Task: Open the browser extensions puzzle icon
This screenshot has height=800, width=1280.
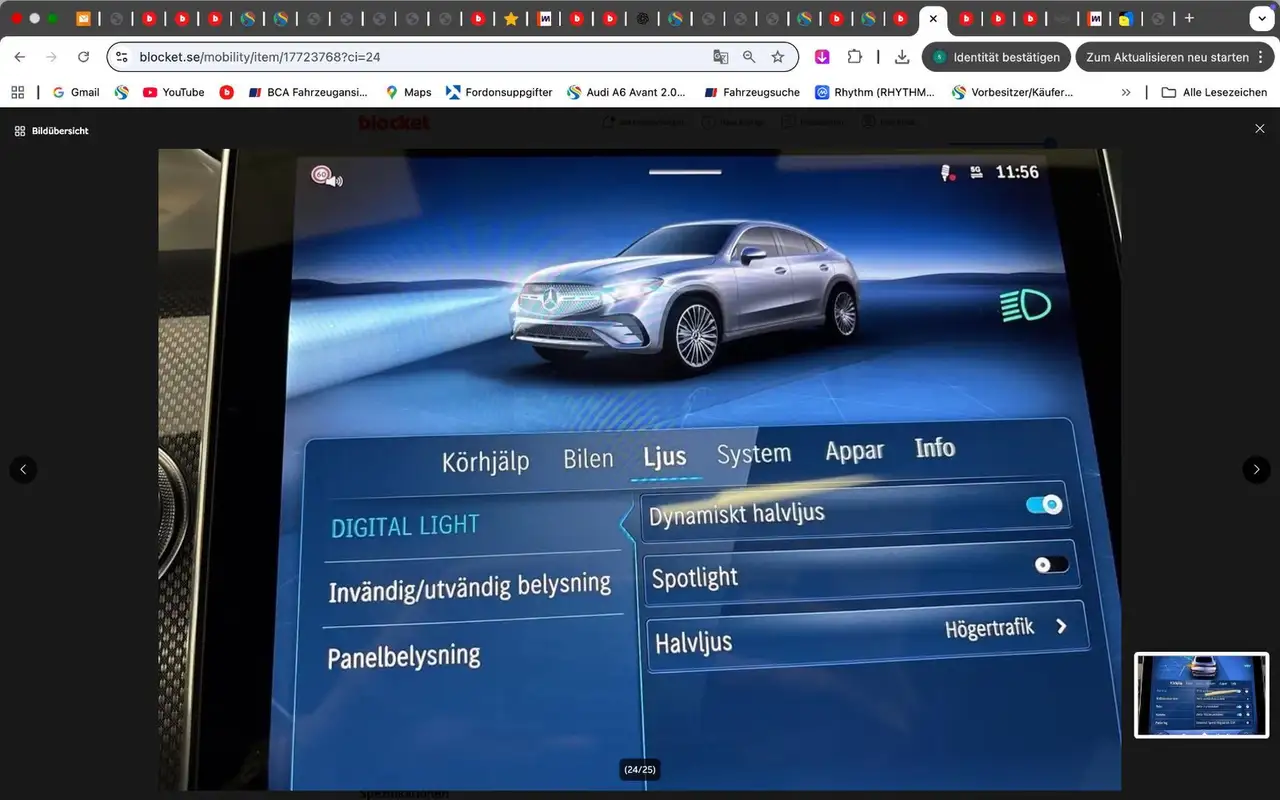Action: click(x=854, y=57)
